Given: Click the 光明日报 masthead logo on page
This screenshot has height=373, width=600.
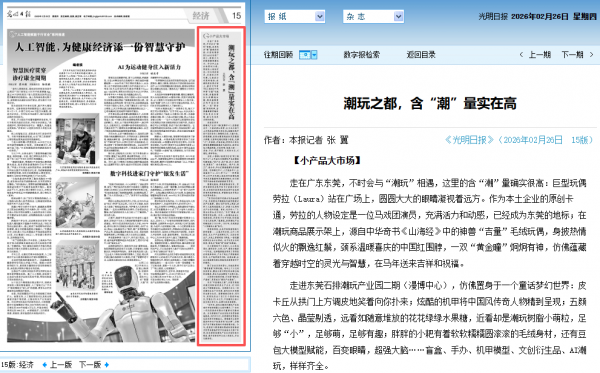Looking at the screenshot, I should (x=19, y=14).
